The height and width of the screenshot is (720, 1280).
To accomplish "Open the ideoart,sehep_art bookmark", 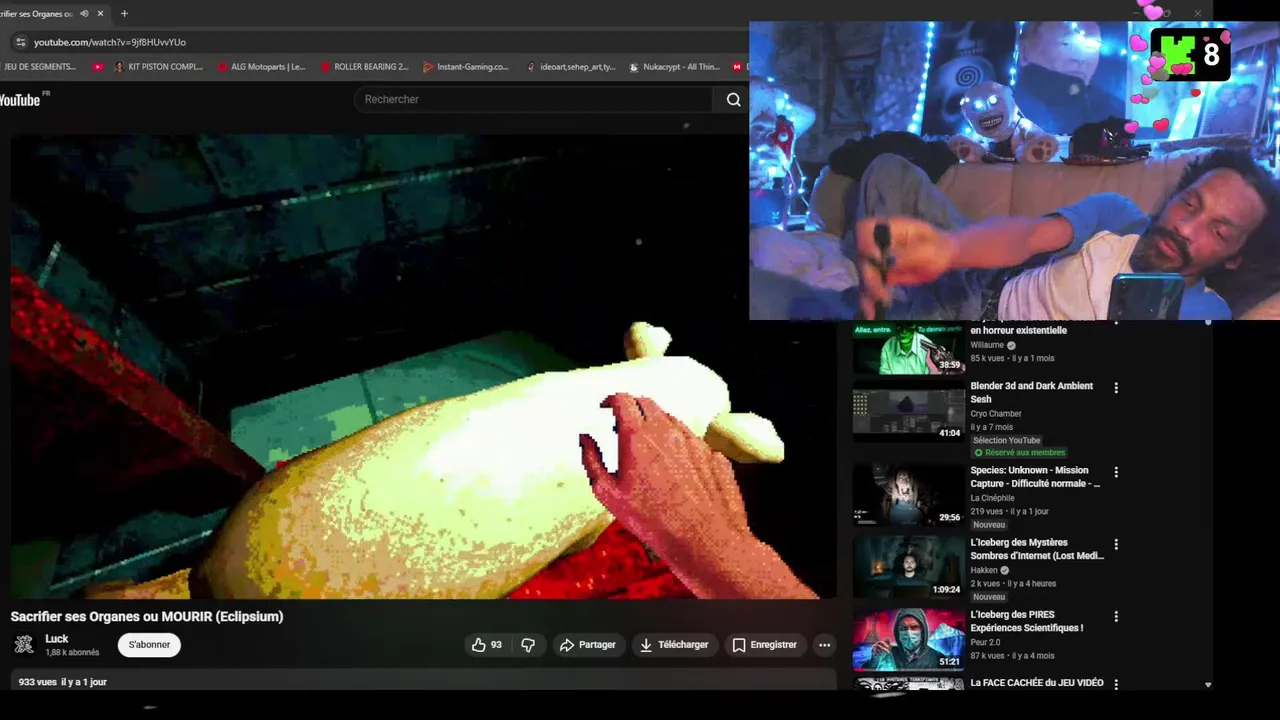I will pos(571,67).
